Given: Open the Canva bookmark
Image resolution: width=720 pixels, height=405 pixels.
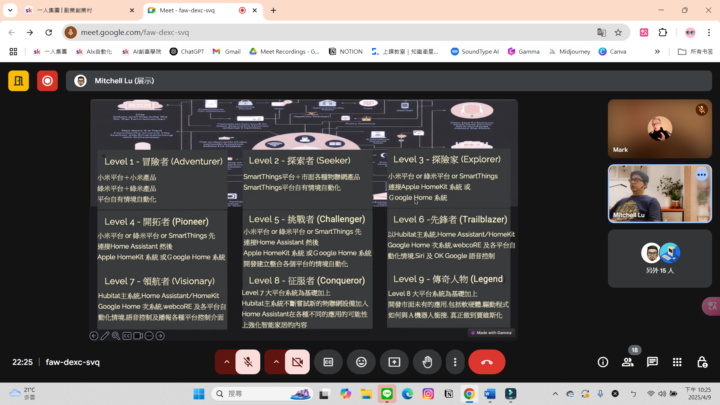Looking at the screenshot, I should (613, 51).
